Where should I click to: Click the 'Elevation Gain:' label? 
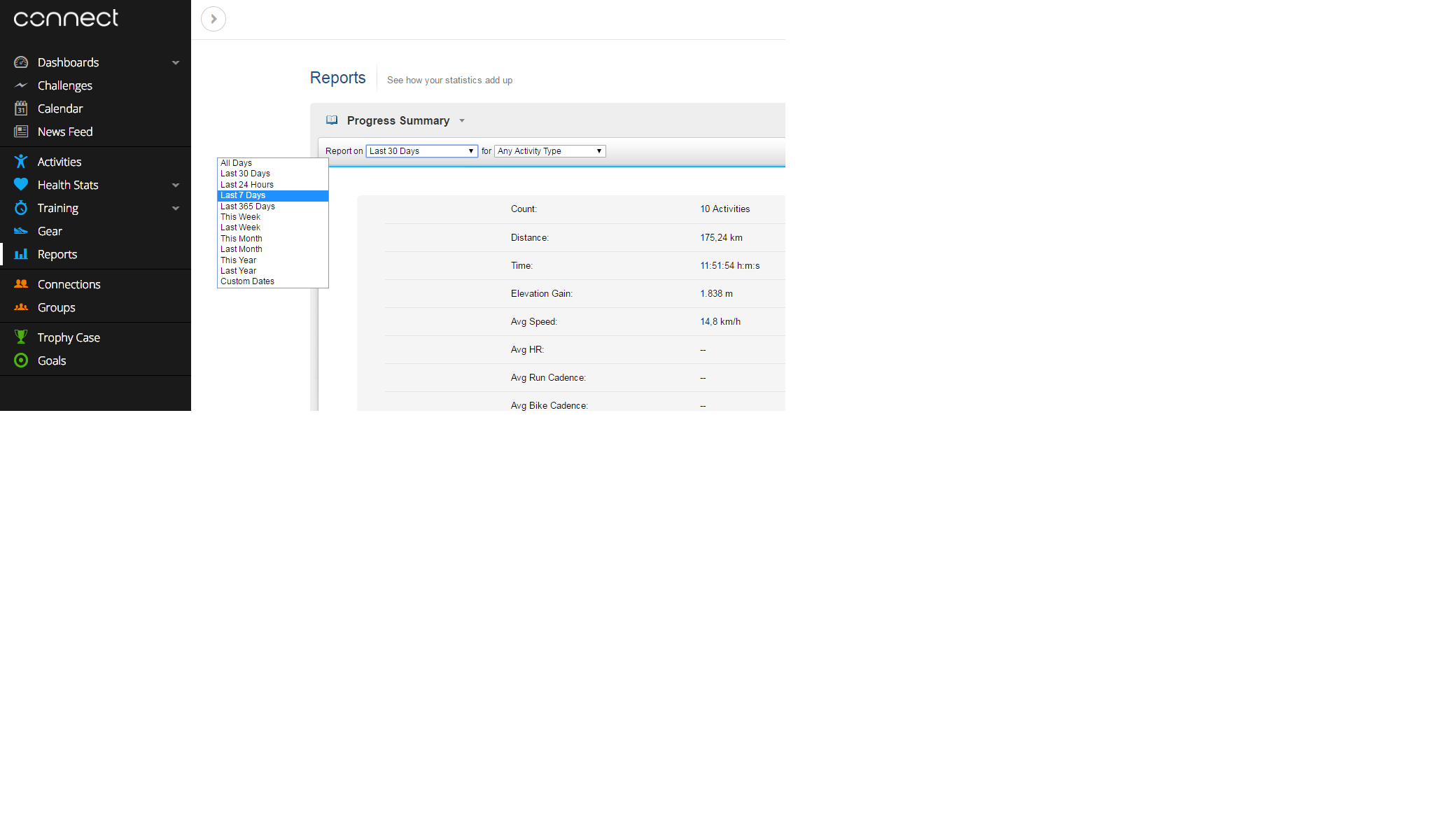point(542,294)
